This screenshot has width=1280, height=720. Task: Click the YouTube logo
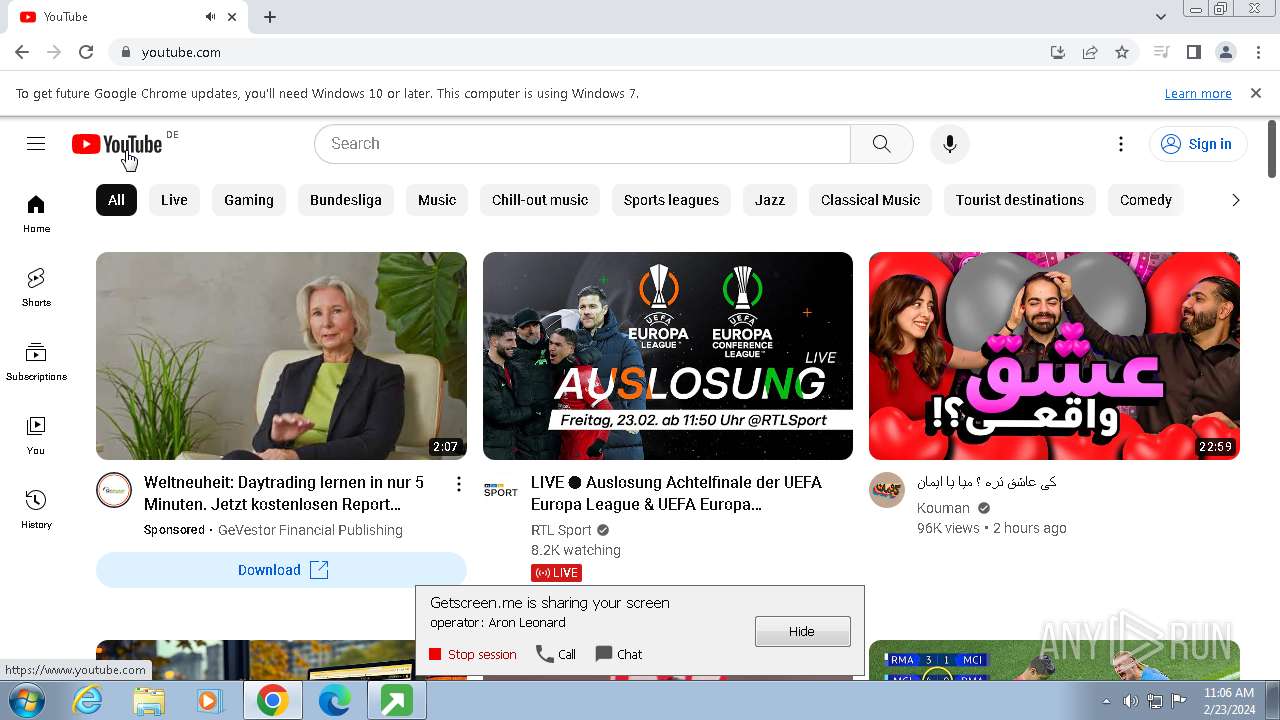click(x=117, y=144)
